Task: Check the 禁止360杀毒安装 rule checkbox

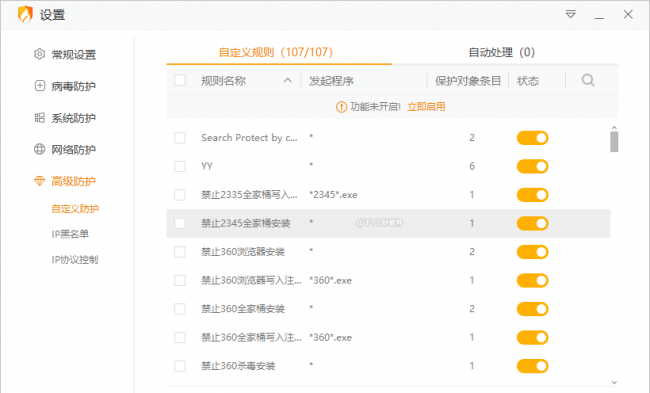Action: pos(180,366)
